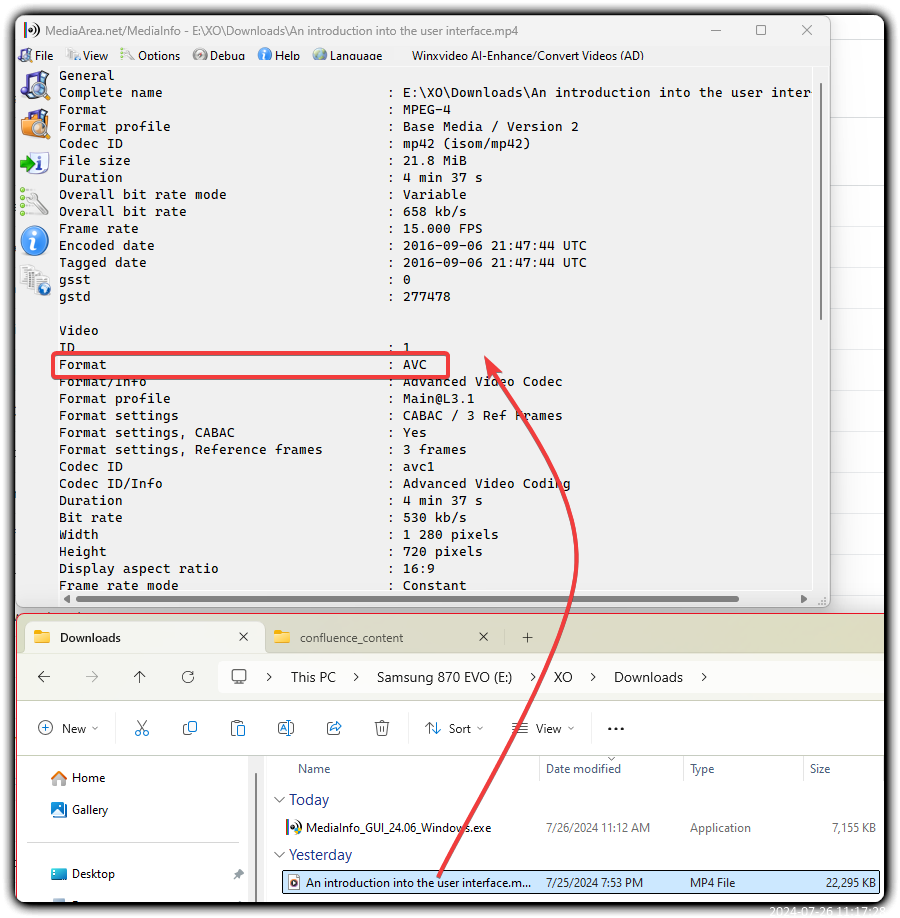The width and height of the screenshot is (900, 918).
Task: Open the See more (three dots) menu
Action: click(615, 728)
